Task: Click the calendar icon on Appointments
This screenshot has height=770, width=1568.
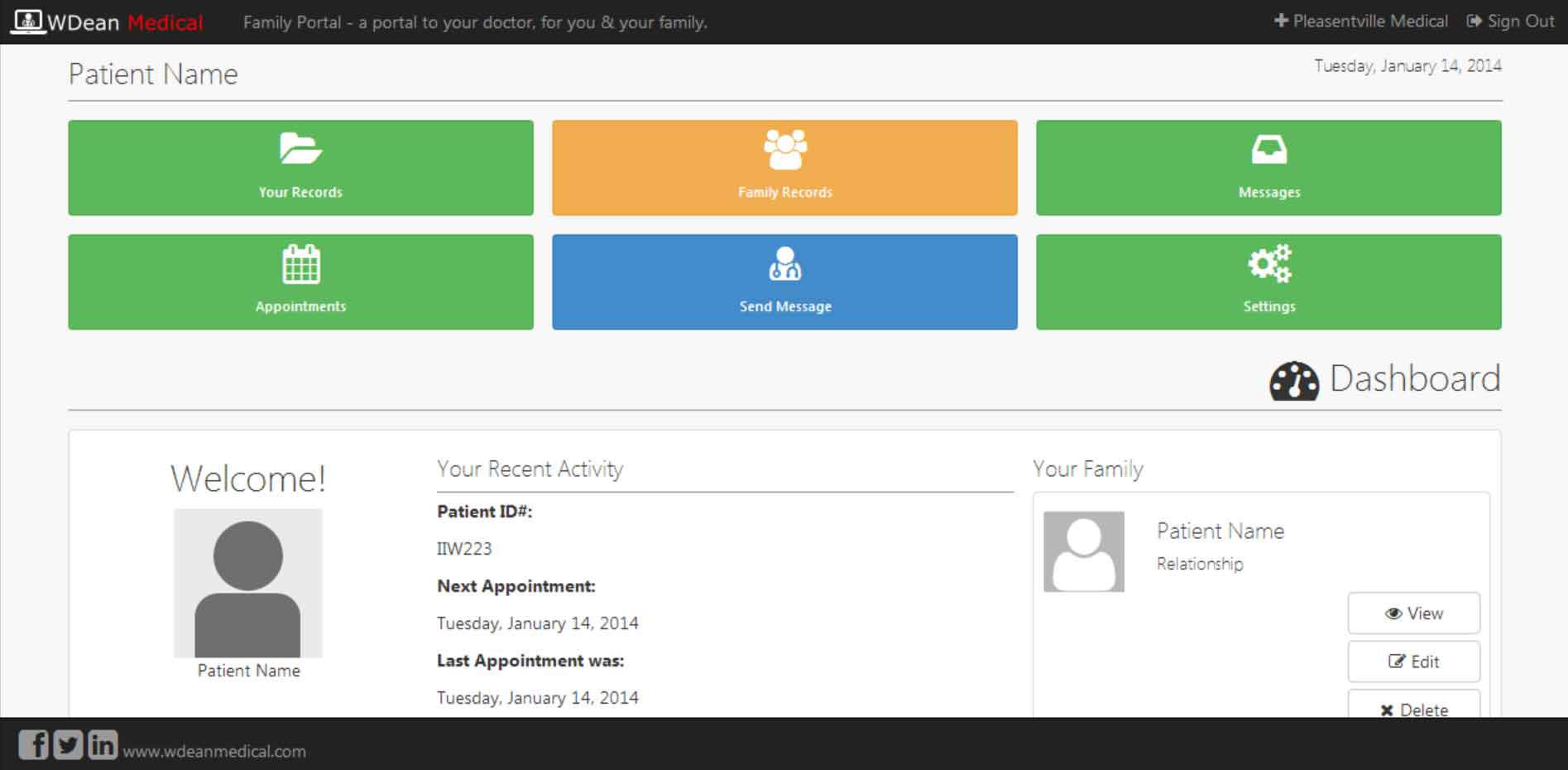Action: point(301,264)
